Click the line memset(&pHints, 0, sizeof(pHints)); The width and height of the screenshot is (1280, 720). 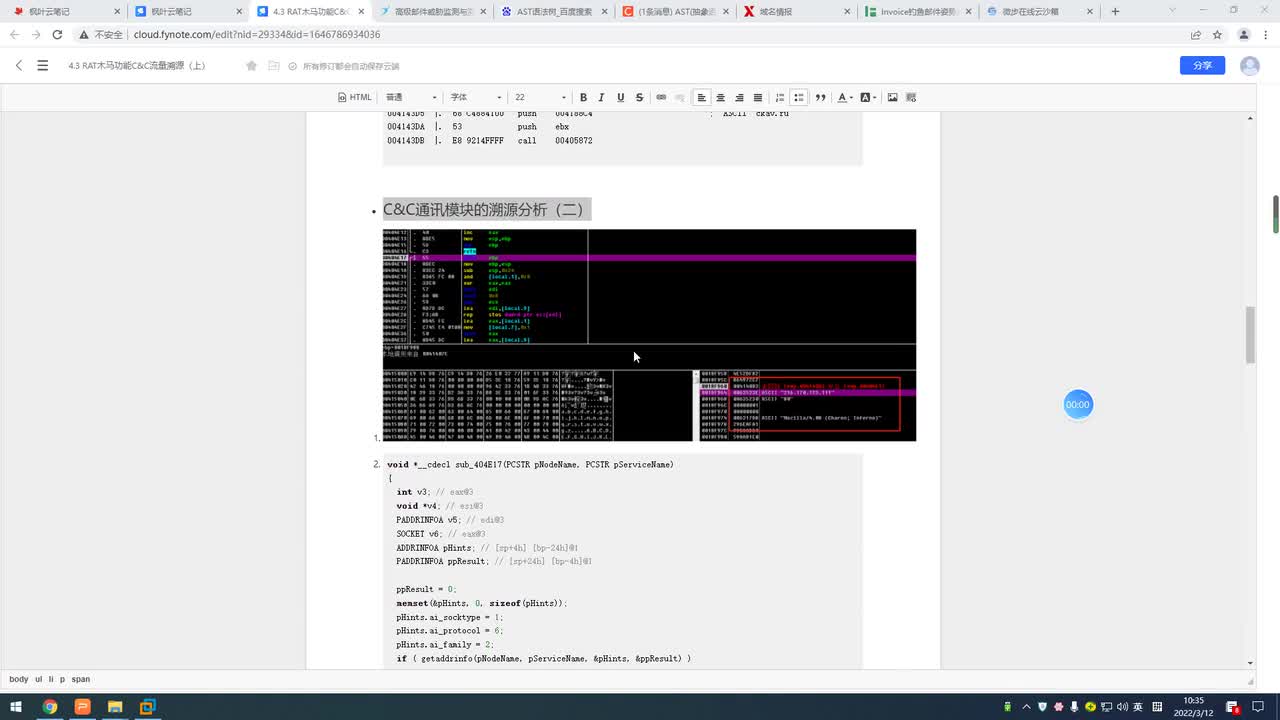point(482,603)
